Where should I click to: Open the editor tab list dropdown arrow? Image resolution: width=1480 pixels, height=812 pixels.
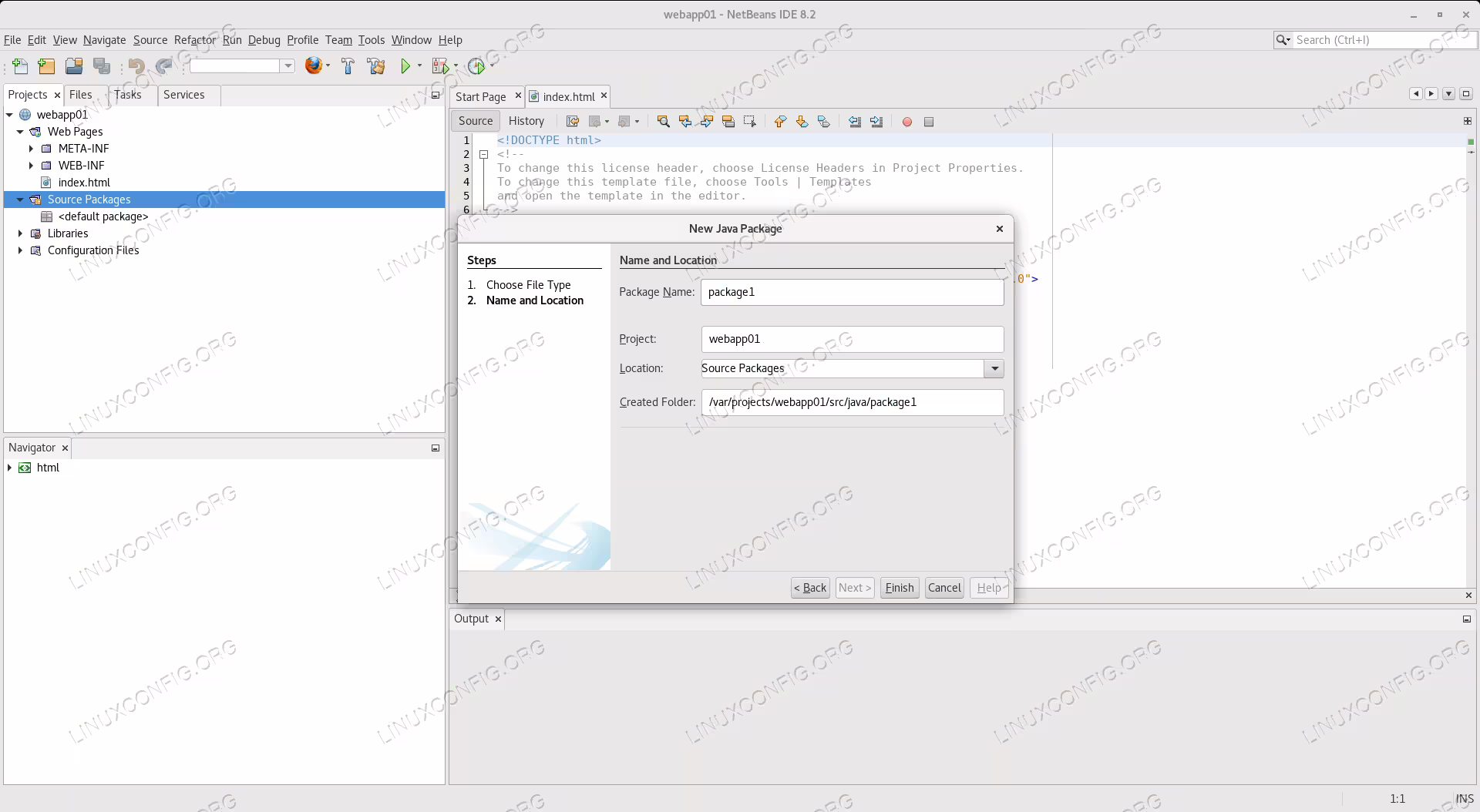[x=1448, y=94]
